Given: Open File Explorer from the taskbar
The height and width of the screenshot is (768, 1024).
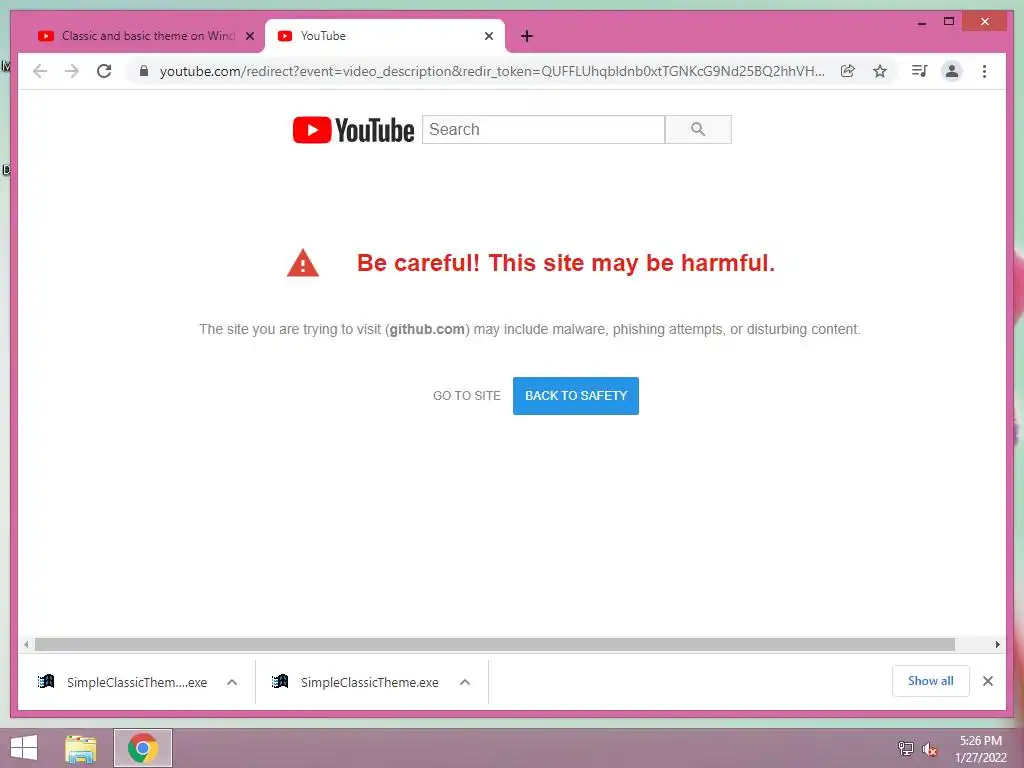Looking at the screenshot, I should click(81, 748).
